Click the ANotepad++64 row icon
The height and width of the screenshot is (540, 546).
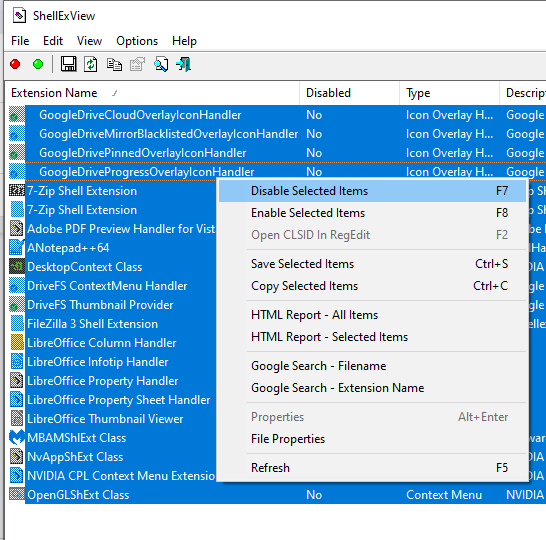(17, 248)
